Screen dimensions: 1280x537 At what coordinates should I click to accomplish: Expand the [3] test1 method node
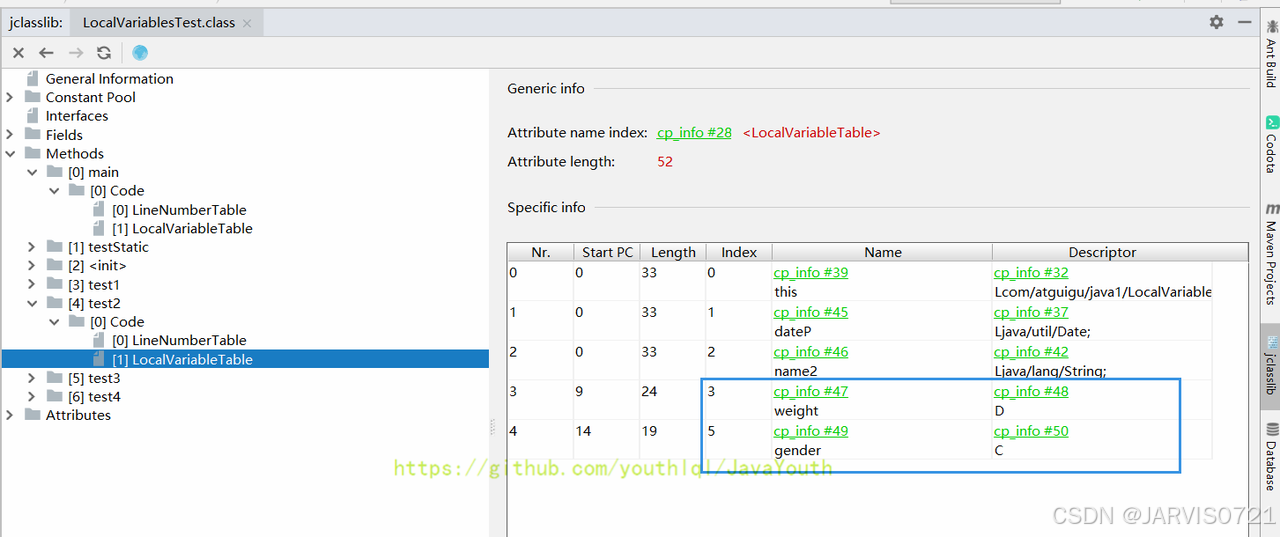click(32, 285)
